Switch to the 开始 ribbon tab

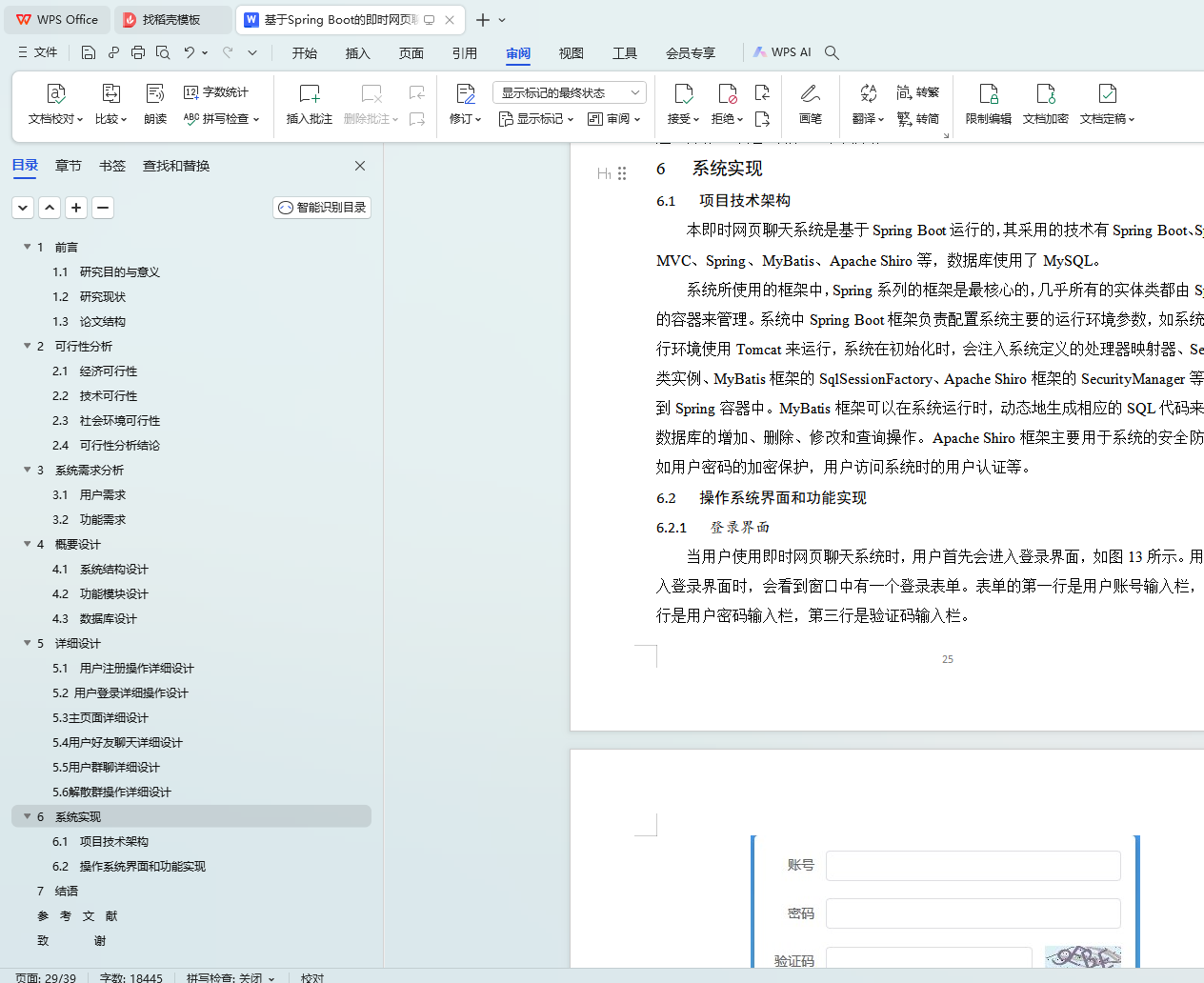click(x=305, y=53)
